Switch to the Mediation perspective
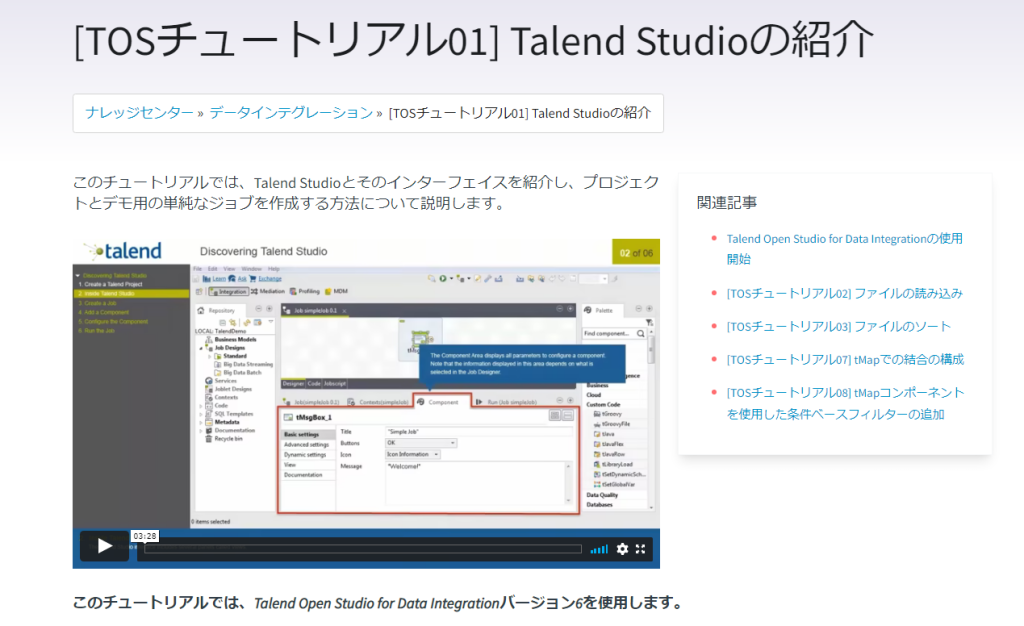 (268, 292)
